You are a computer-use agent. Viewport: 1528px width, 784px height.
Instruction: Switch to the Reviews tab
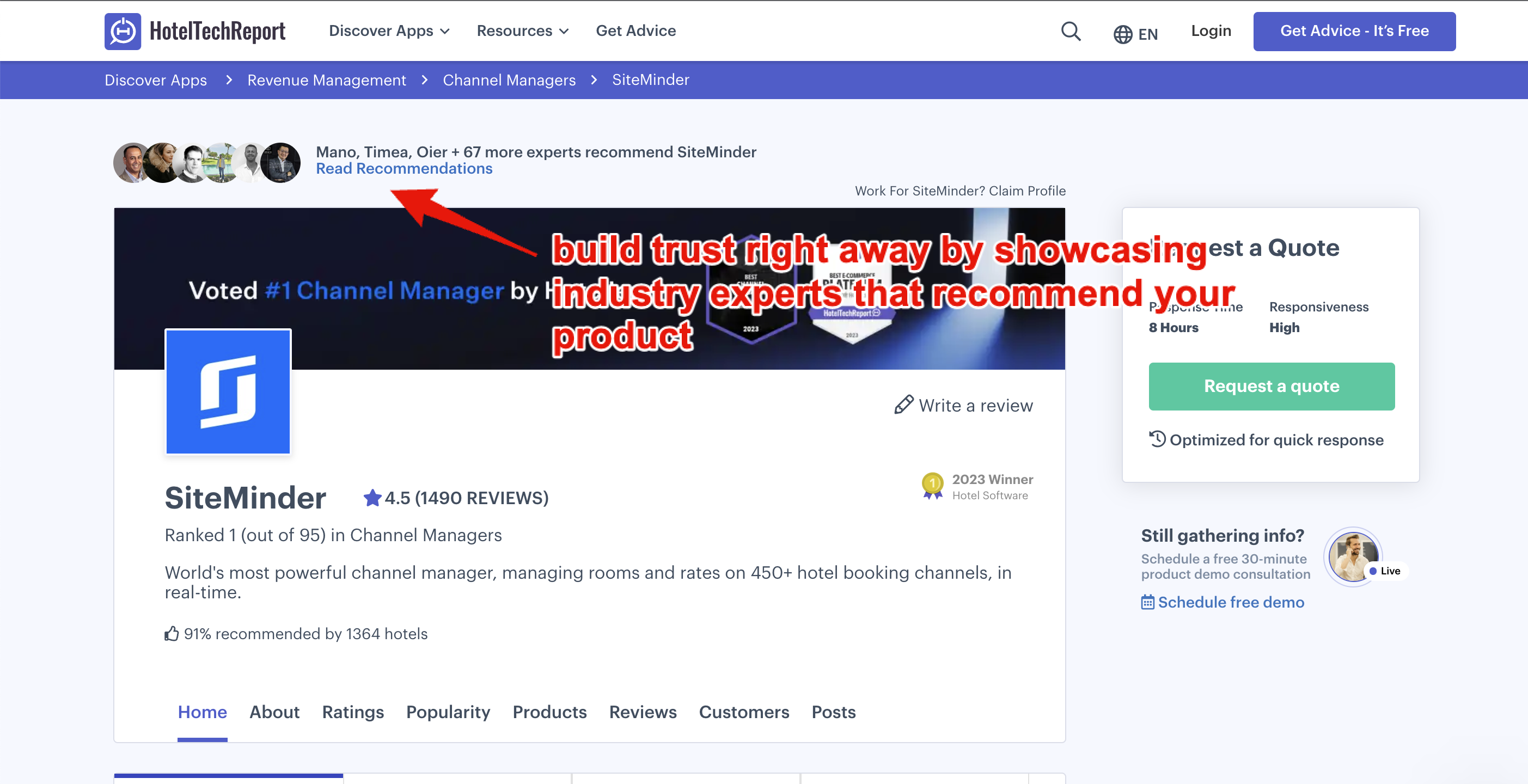point(643,712)
